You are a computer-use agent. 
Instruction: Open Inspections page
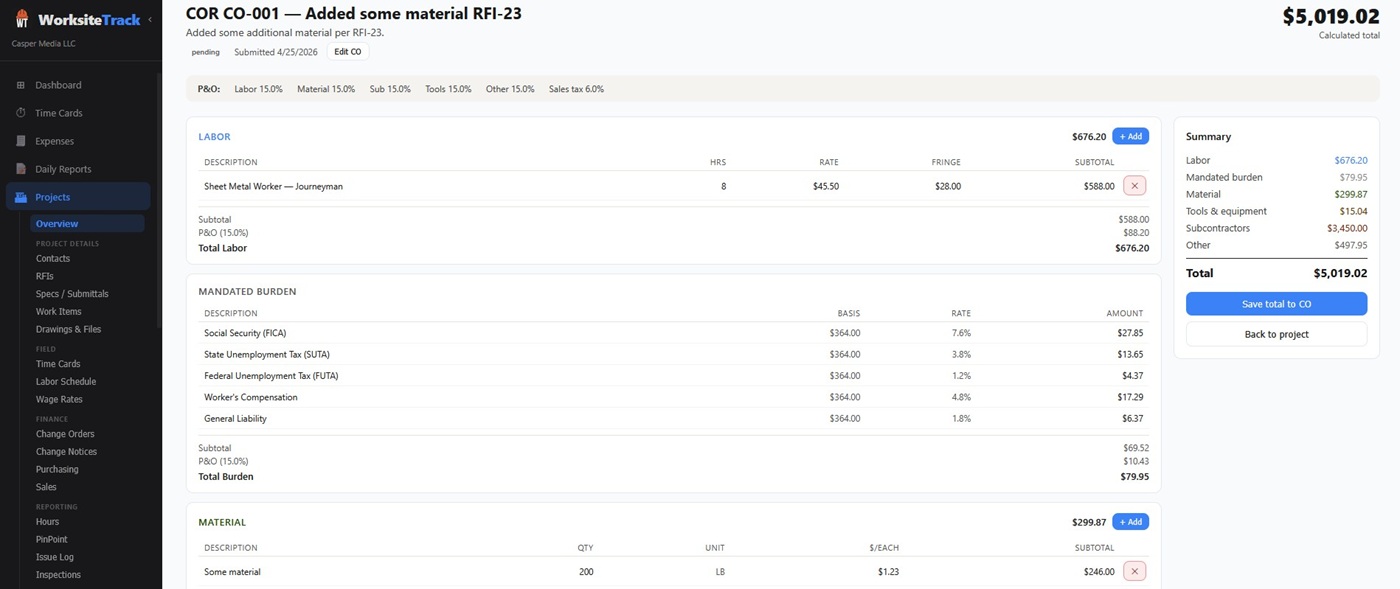pyautogui.click(x=58, y=575)
